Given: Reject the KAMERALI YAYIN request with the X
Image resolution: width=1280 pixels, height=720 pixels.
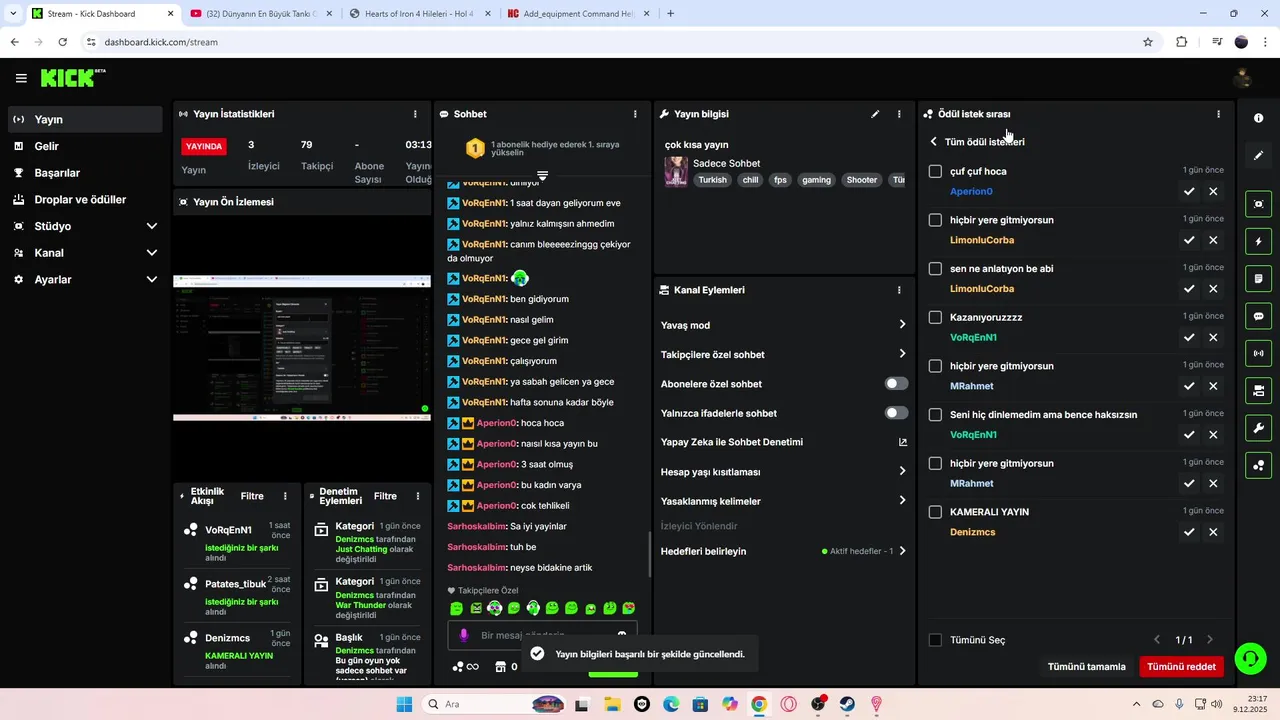Looking at the screenshot, I should point(1213,532).
